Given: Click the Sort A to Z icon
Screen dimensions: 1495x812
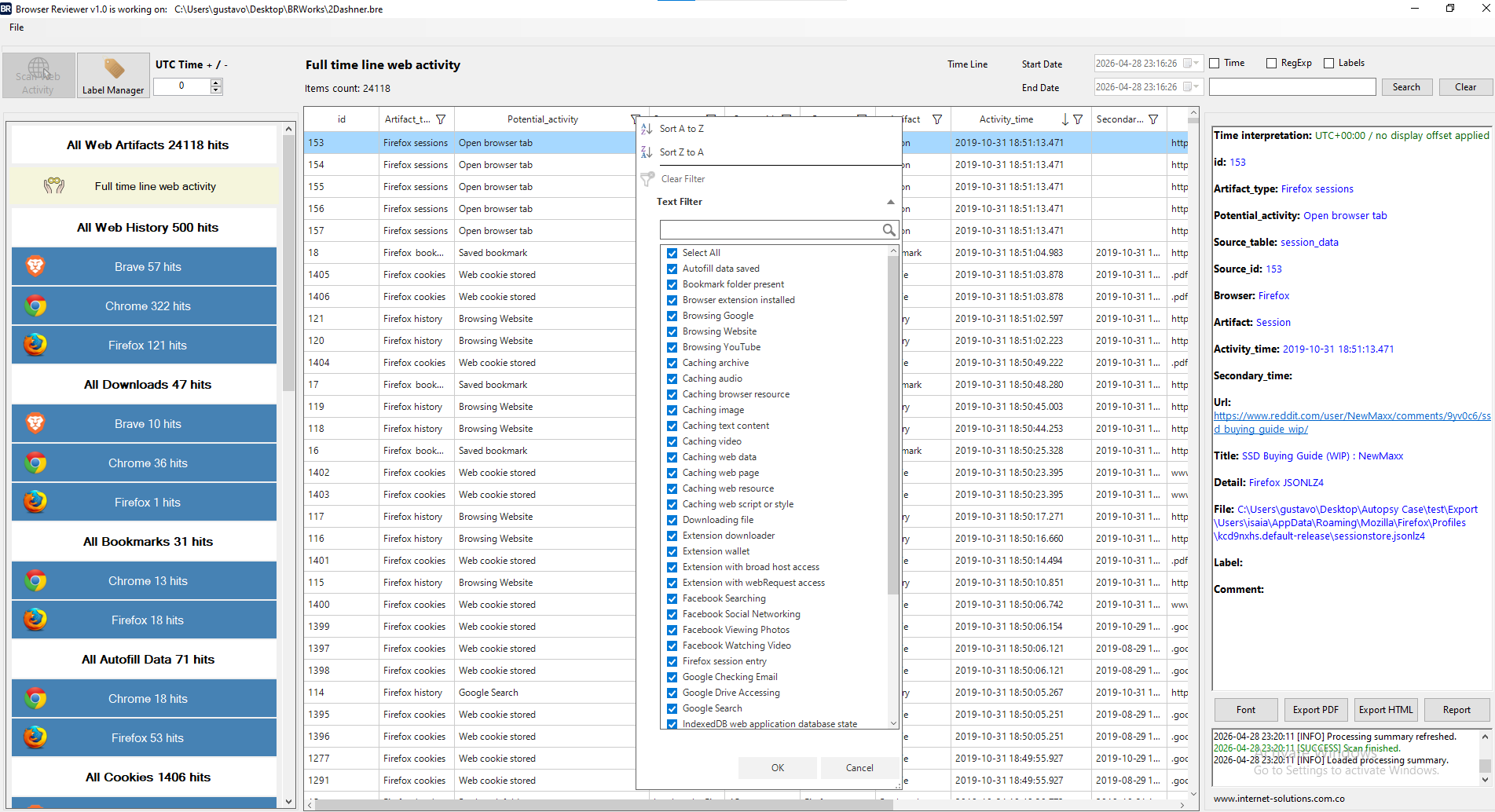Looking at the screenshot, I should [x=647, y=129].
